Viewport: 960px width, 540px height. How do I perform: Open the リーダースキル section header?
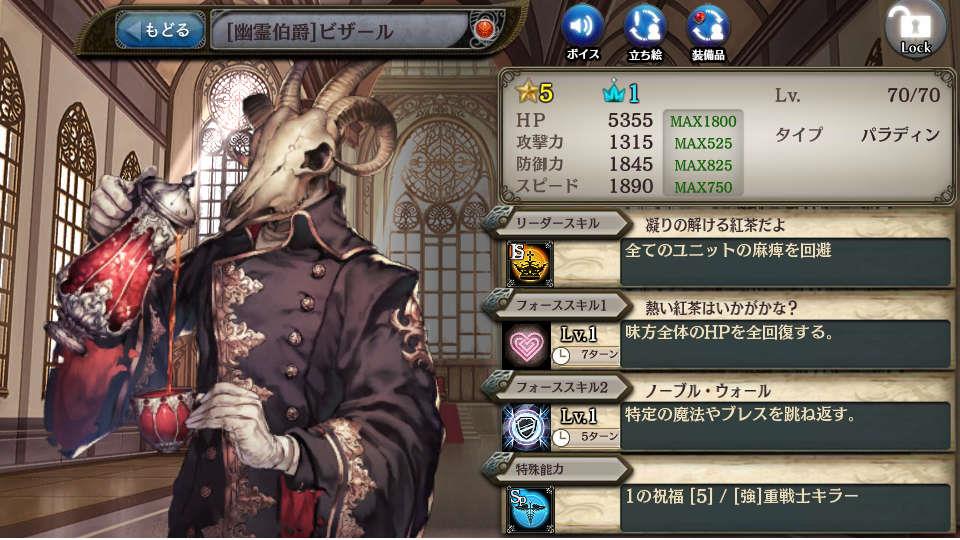coord(556,223)
